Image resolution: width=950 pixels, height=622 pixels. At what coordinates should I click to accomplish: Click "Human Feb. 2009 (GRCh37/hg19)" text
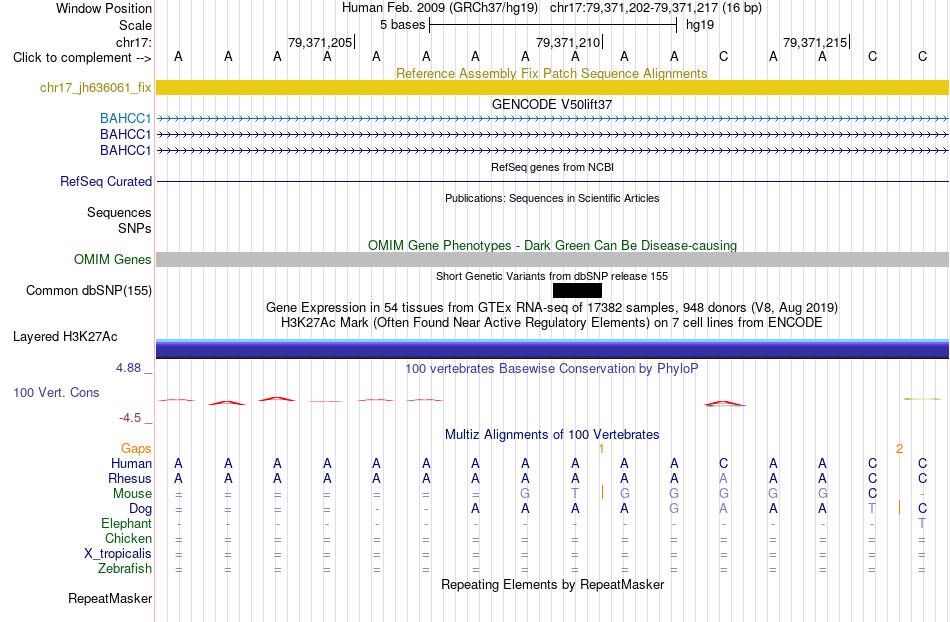pos(440,8)
